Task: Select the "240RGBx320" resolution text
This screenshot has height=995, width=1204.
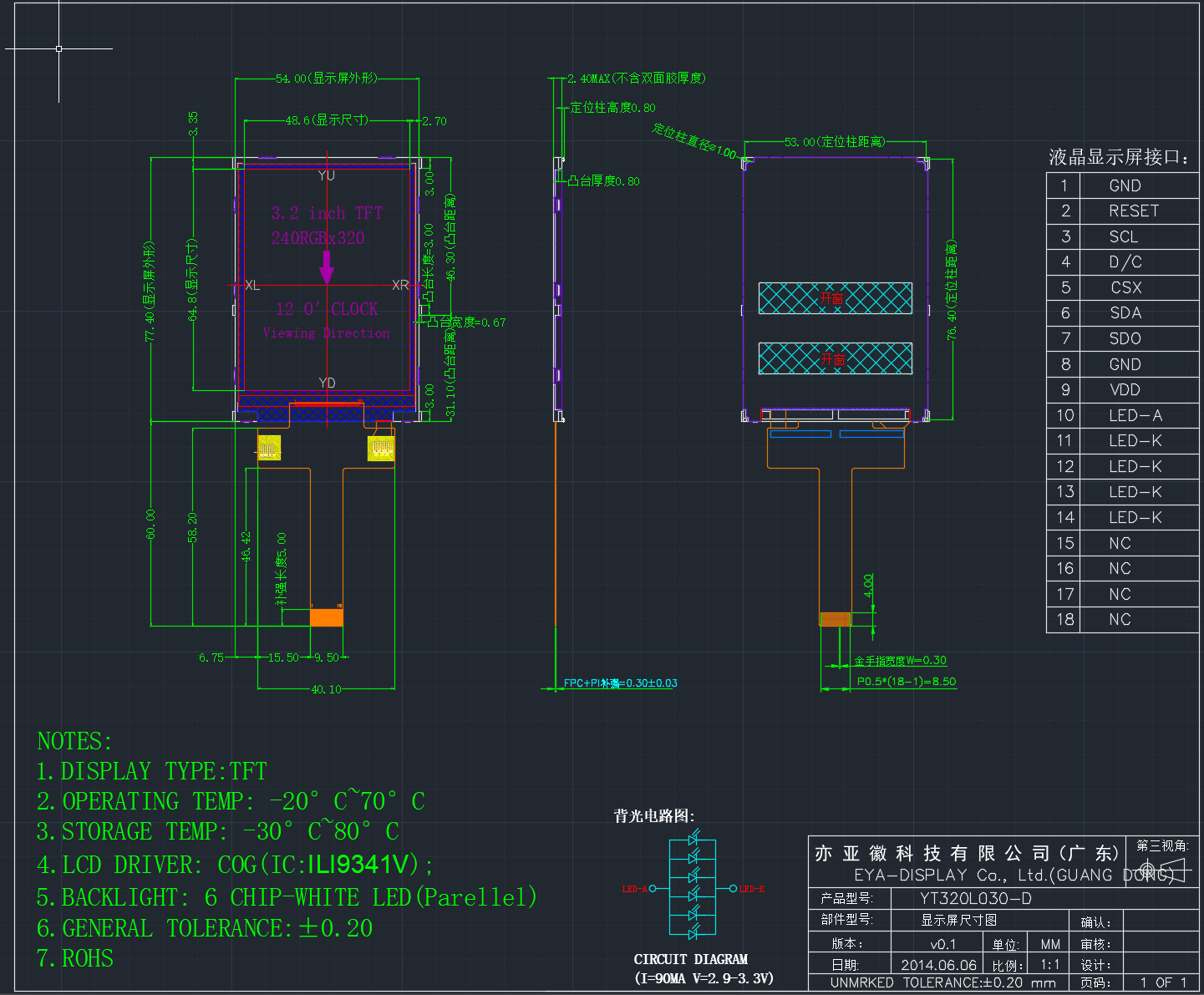Action: point(318,238)
